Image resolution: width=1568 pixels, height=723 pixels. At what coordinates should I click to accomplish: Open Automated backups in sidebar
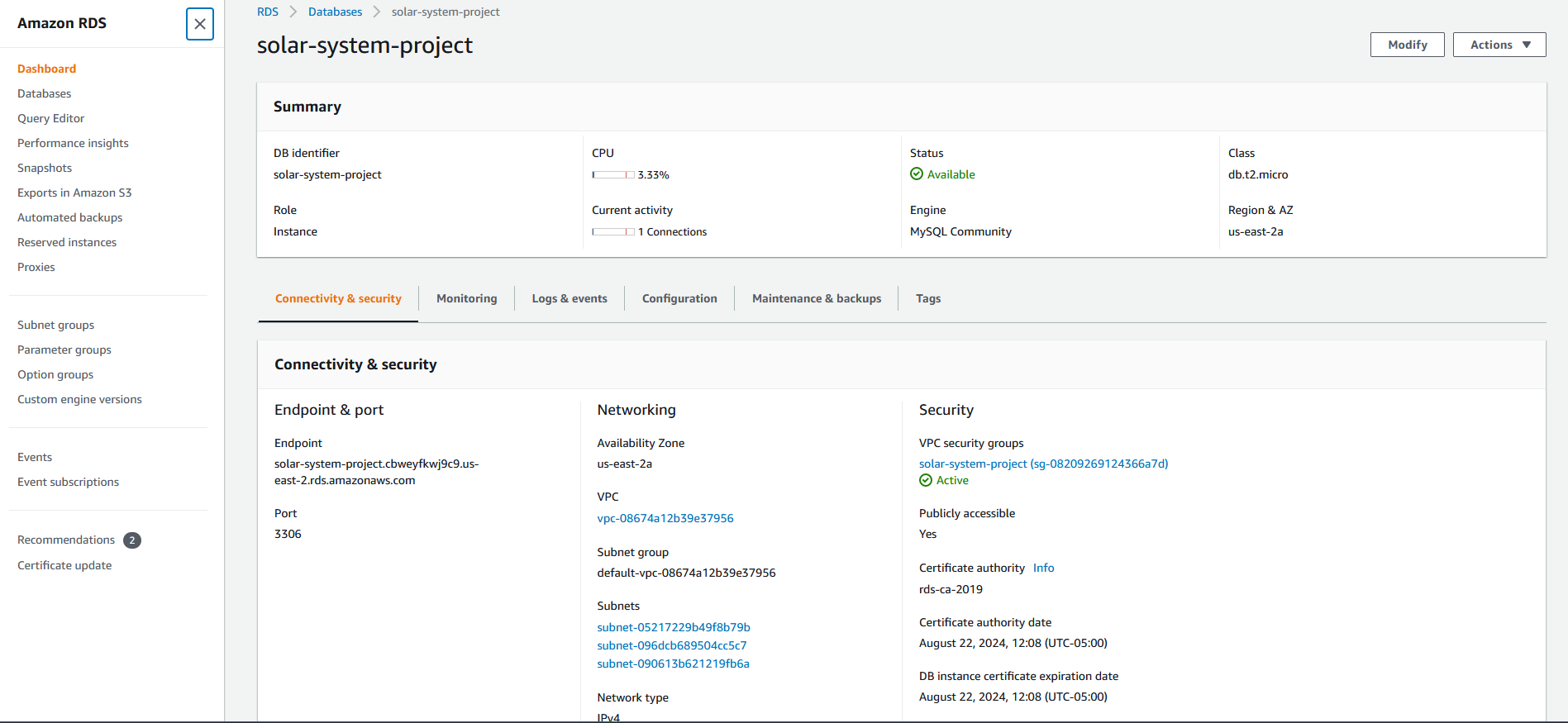click(70, 217)
